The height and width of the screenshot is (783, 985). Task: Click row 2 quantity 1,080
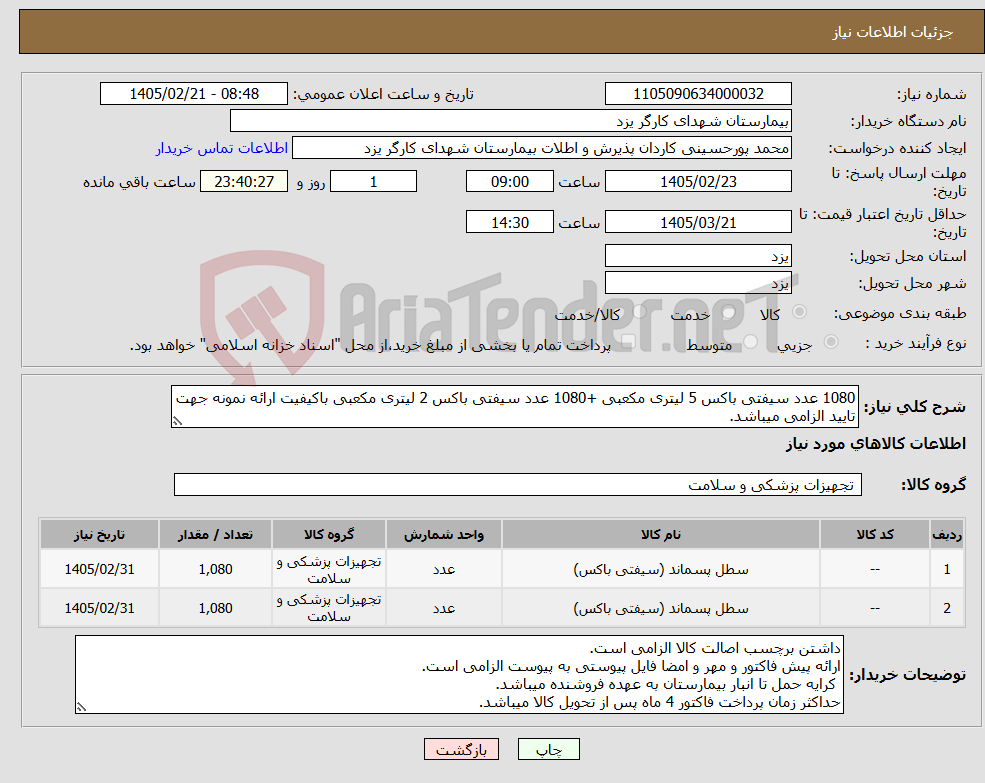[215, 608]
